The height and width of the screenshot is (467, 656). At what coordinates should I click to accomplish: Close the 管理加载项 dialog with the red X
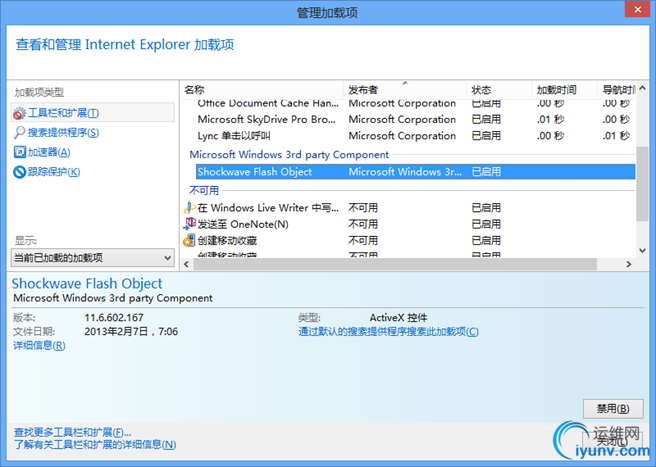(637, 9)
